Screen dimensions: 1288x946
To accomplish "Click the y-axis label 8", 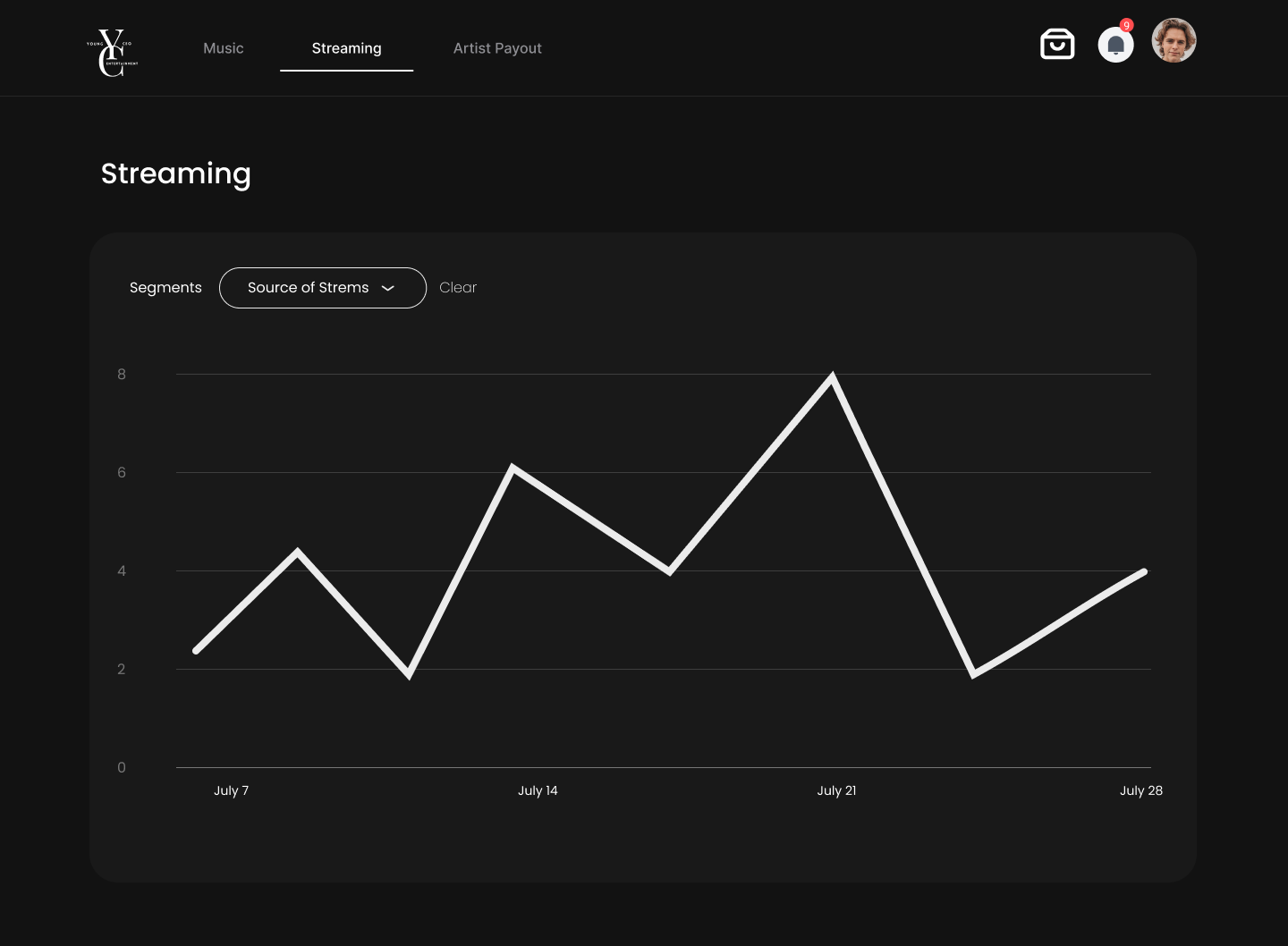I will [122, 375].
